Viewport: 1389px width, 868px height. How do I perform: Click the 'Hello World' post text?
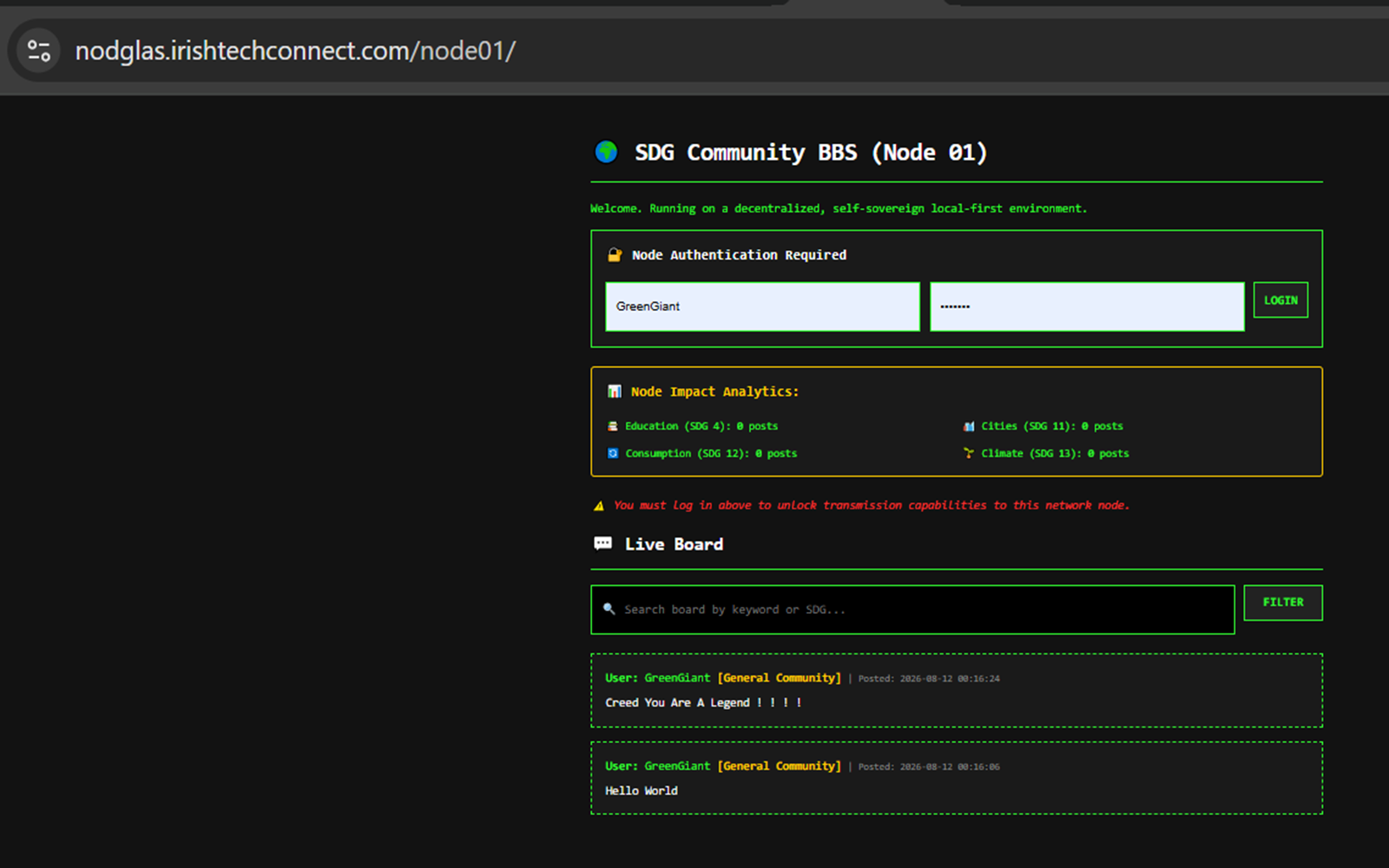[x=642, y=791]
